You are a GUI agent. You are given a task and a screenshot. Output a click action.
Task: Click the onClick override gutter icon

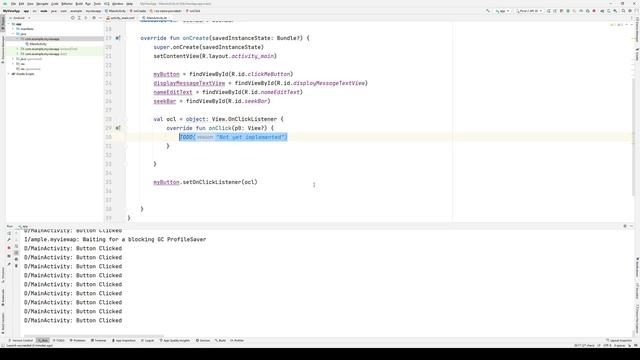pos(118,128)
